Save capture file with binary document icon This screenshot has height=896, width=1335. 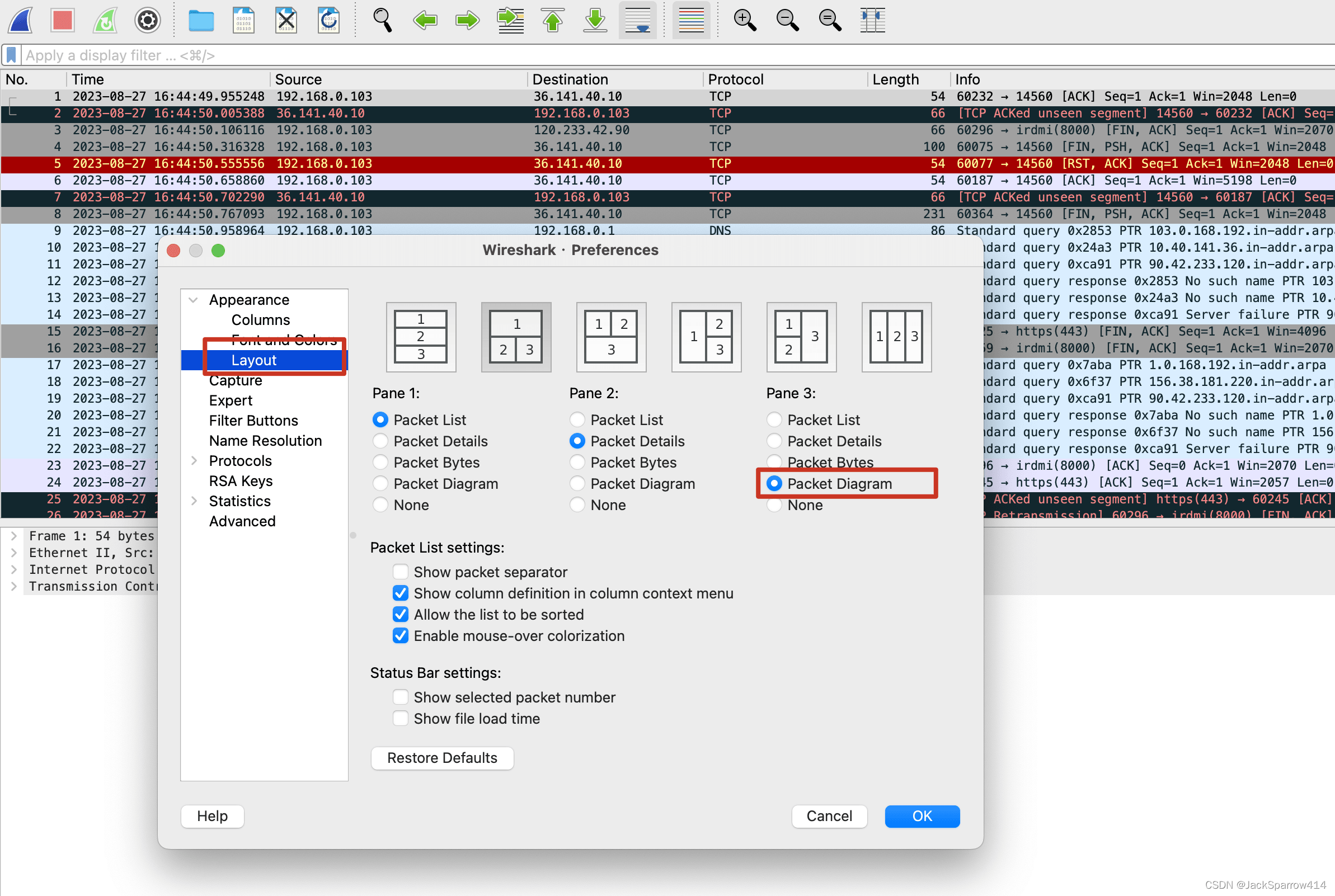pos(243,21)
